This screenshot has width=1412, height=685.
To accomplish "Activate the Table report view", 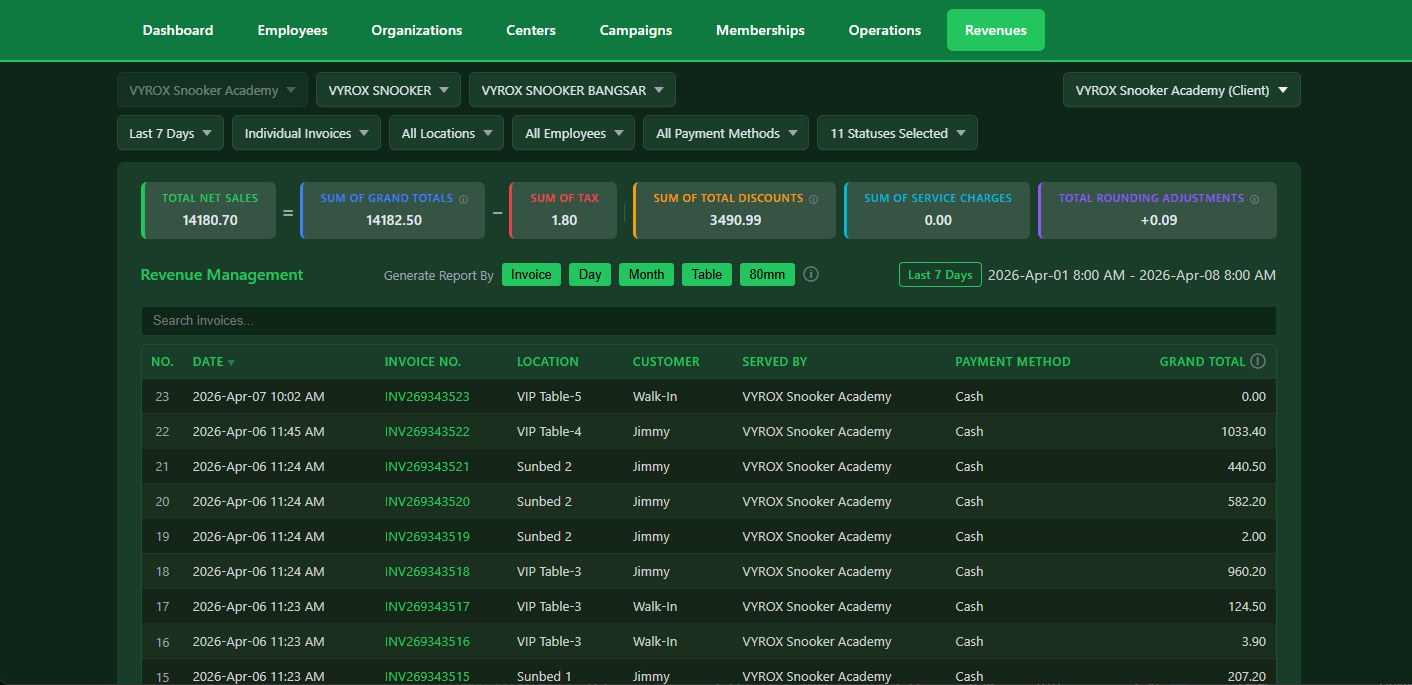I will click(x=706, y=274).
